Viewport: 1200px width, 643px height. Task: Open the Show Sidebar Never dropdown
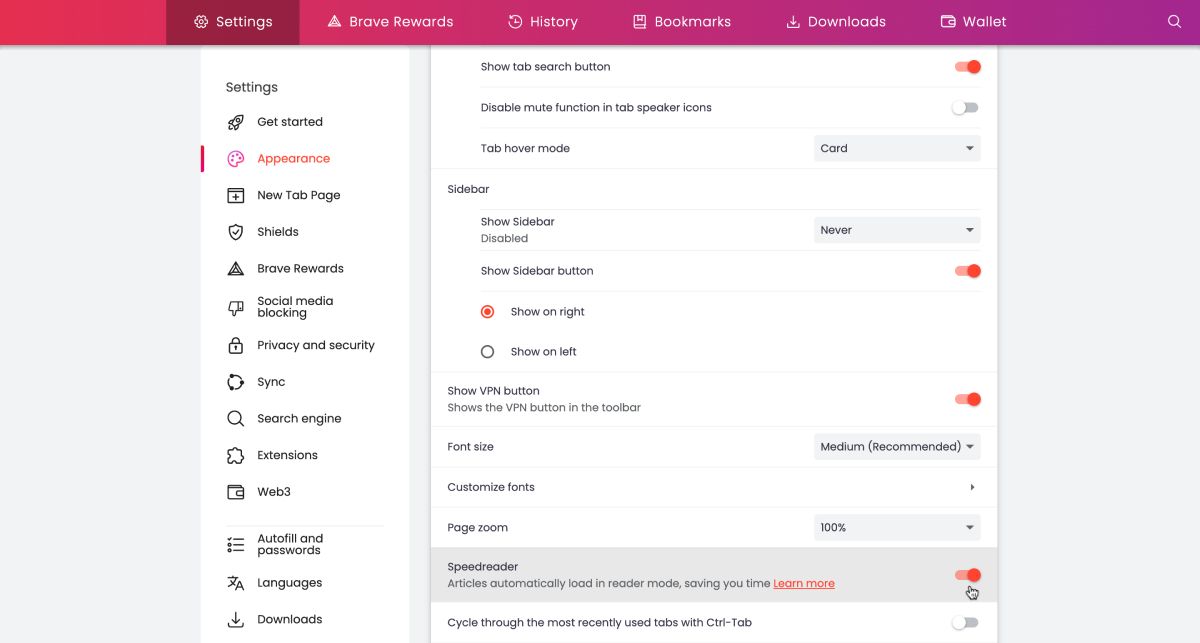(x=896, y=230)
